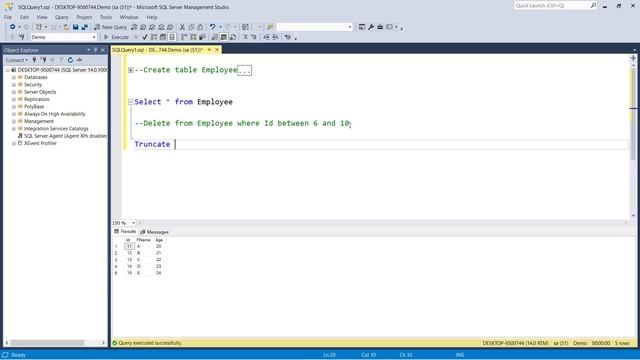The image size is (640, 360).
Task: Select the SQLQuery1.sql document tab
Action: pos(157,50)
